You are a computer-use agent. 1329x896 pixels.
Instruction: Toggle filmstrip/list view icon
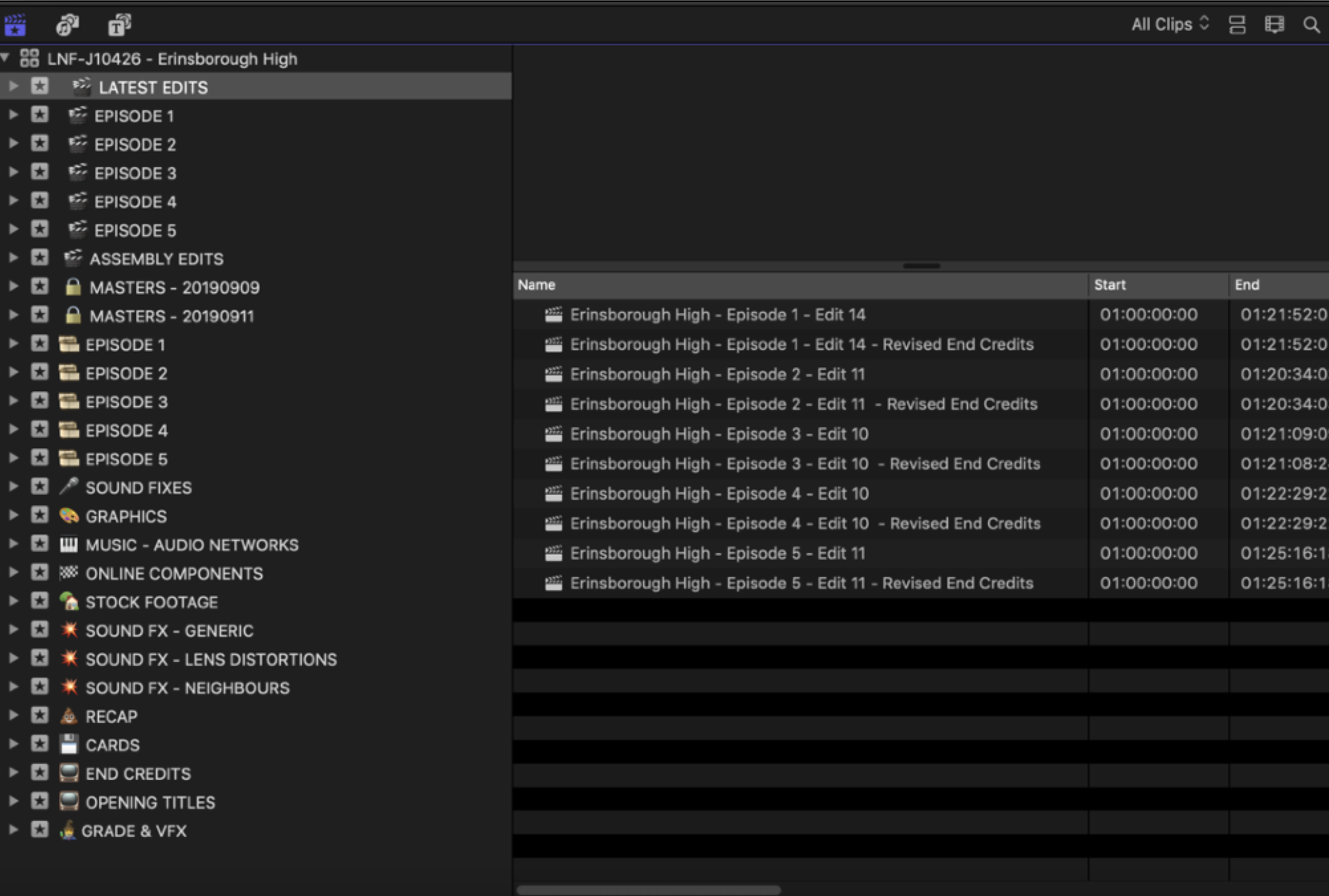1237,25
